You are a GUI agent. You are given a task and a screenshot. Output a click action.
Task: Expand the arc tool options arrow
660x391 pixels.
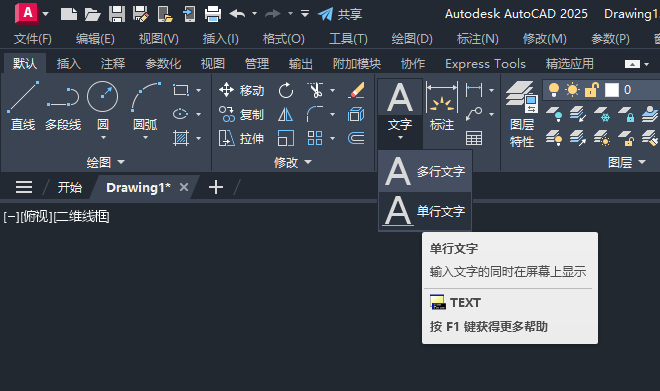pos(145,138)
